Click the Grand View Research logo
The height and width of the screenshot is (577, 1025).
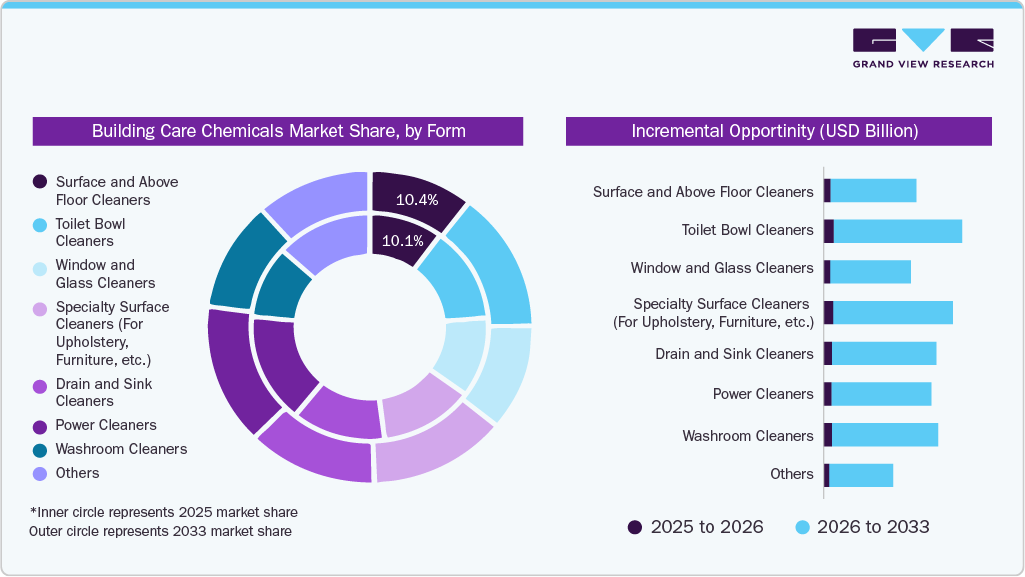(x=923, y=48)
